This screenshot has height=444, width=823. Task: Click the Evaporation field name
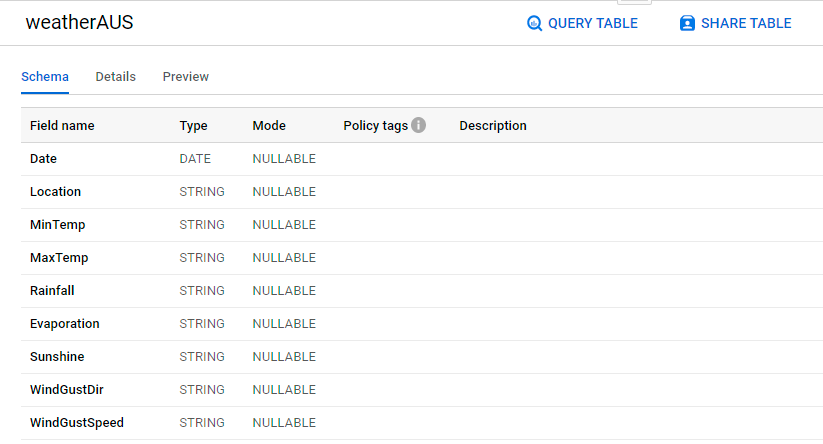tap(65, 324)
